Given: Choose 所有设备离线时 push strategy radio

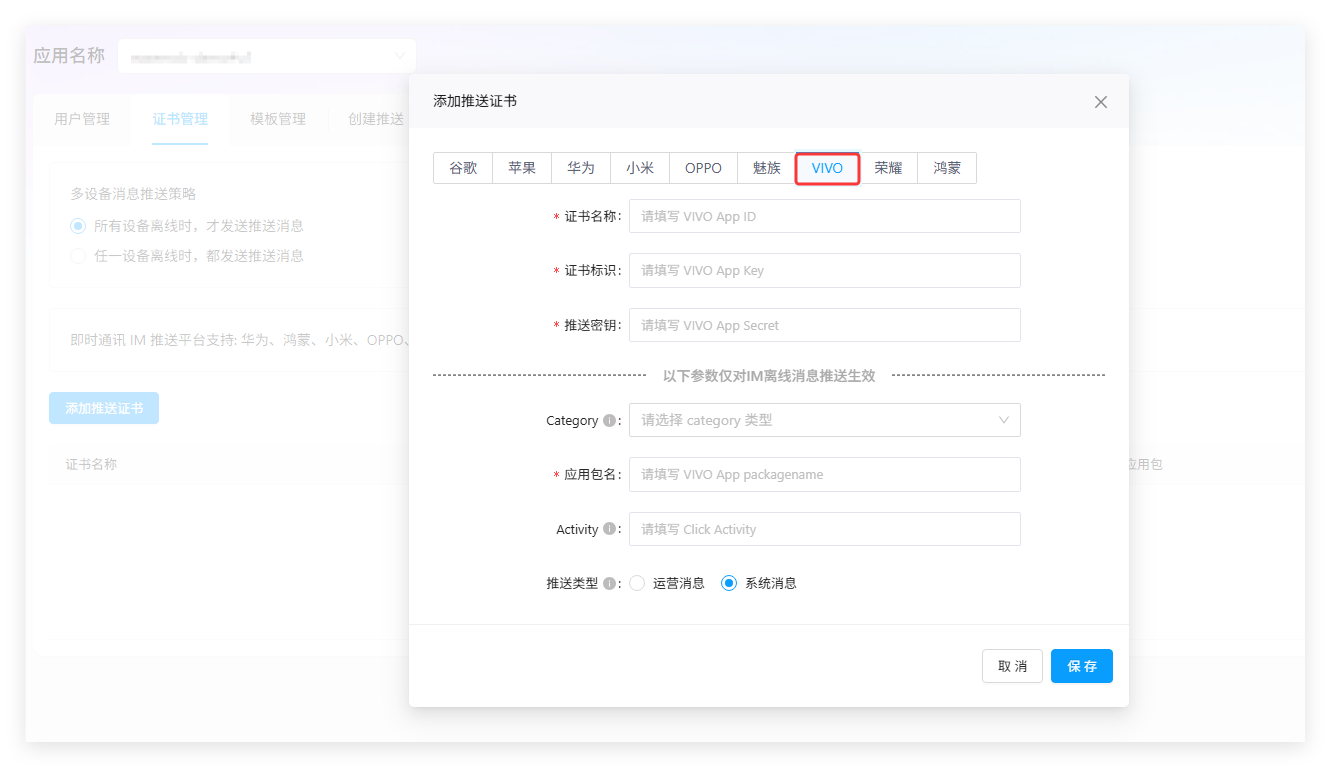Looking at the screenshot, I should (78, 226).
